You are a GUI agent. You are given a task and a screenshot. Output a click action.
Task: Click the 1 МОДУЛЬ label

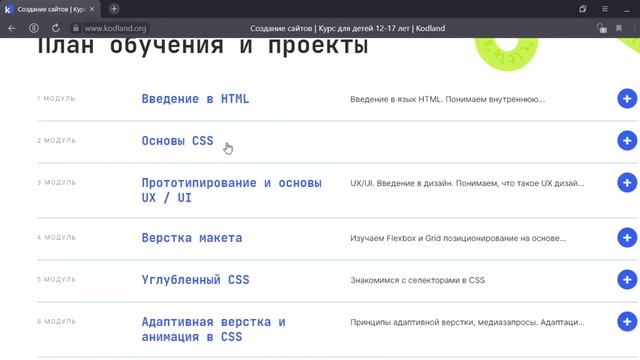click(56, 98)
